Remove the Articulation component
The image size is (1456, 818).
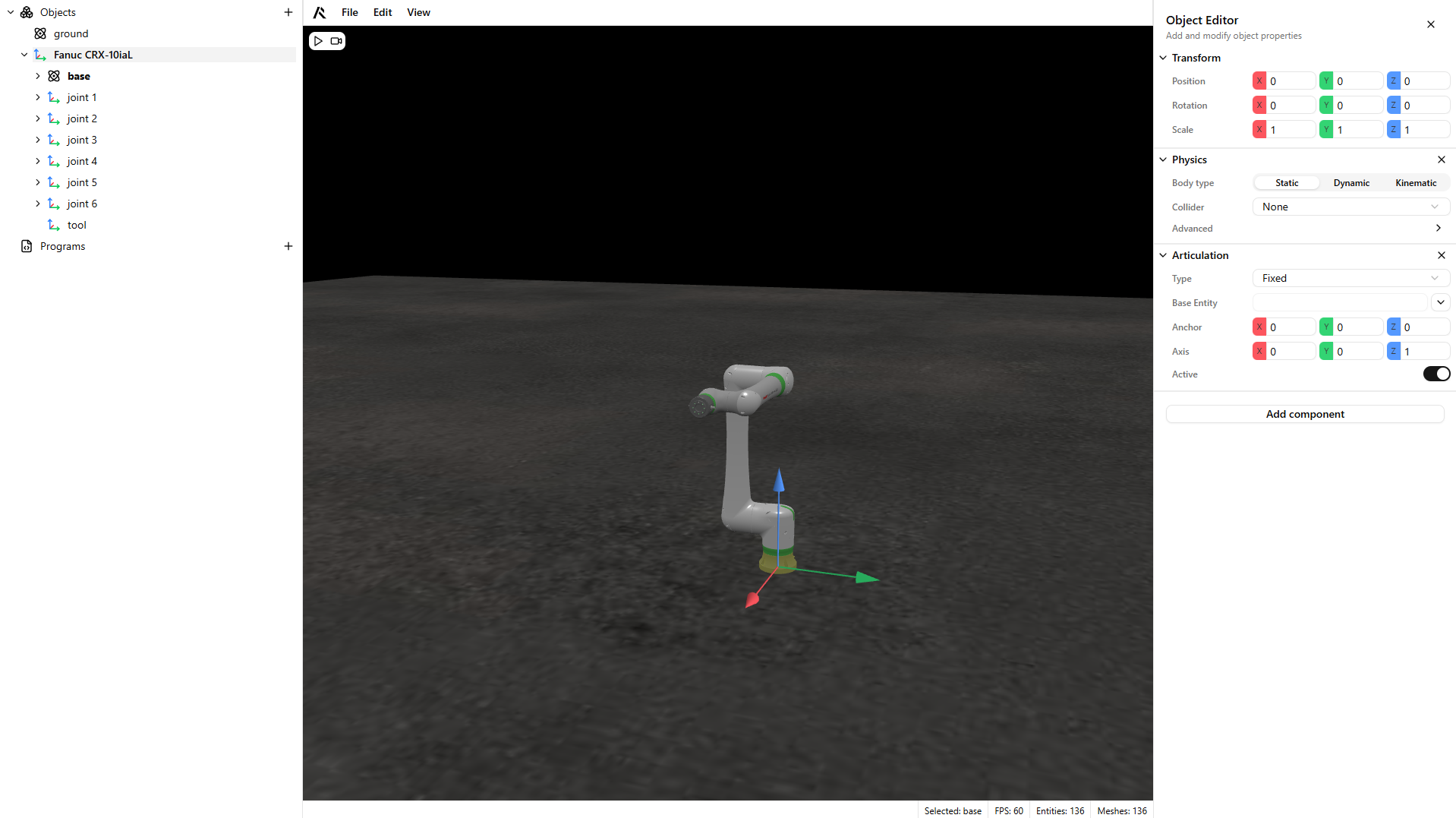(1441, 255)
